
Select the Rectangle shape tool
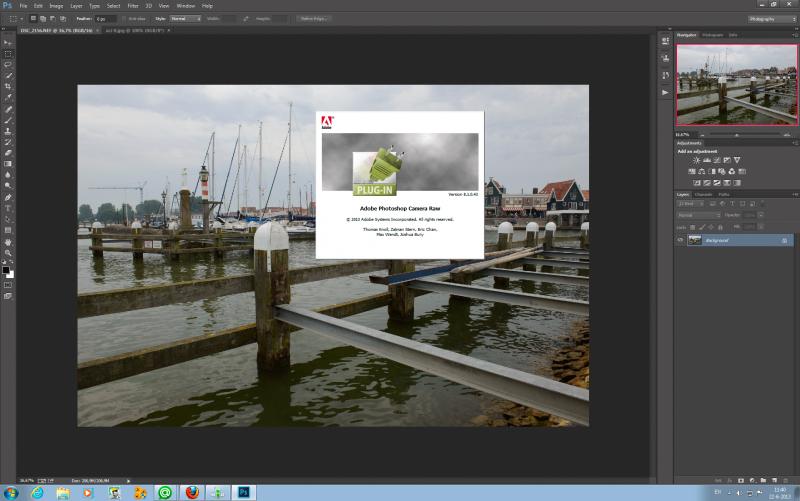point(8,230)
